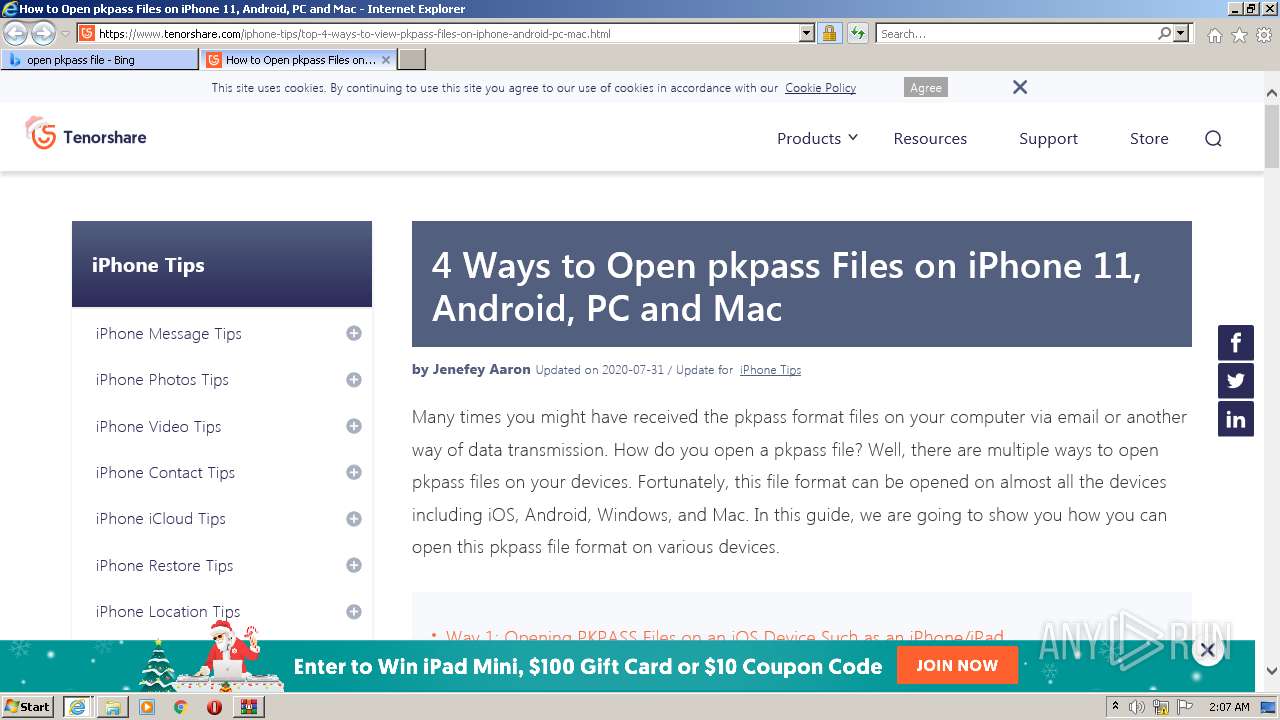This screenshot has width=1280, height=720.
Task: Open the iPhone Tips category link
Action: tap(770, 370)
